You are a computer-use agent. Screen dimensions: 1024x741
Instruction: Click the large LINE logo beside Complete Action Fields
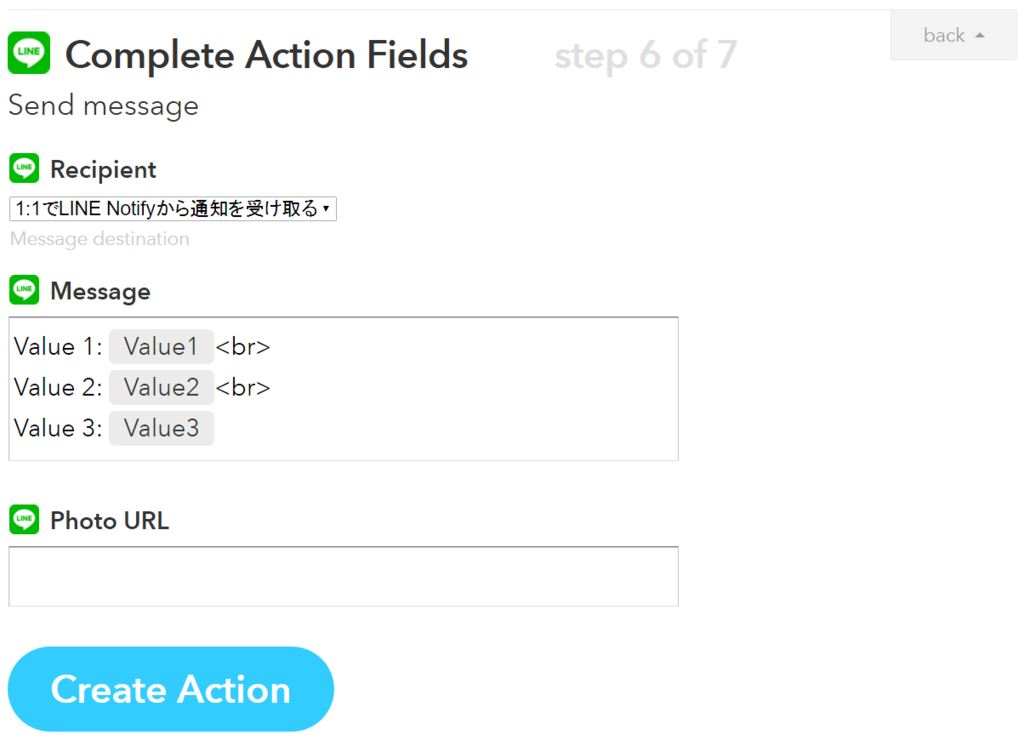pyautogui.click(x=29, y=53)
